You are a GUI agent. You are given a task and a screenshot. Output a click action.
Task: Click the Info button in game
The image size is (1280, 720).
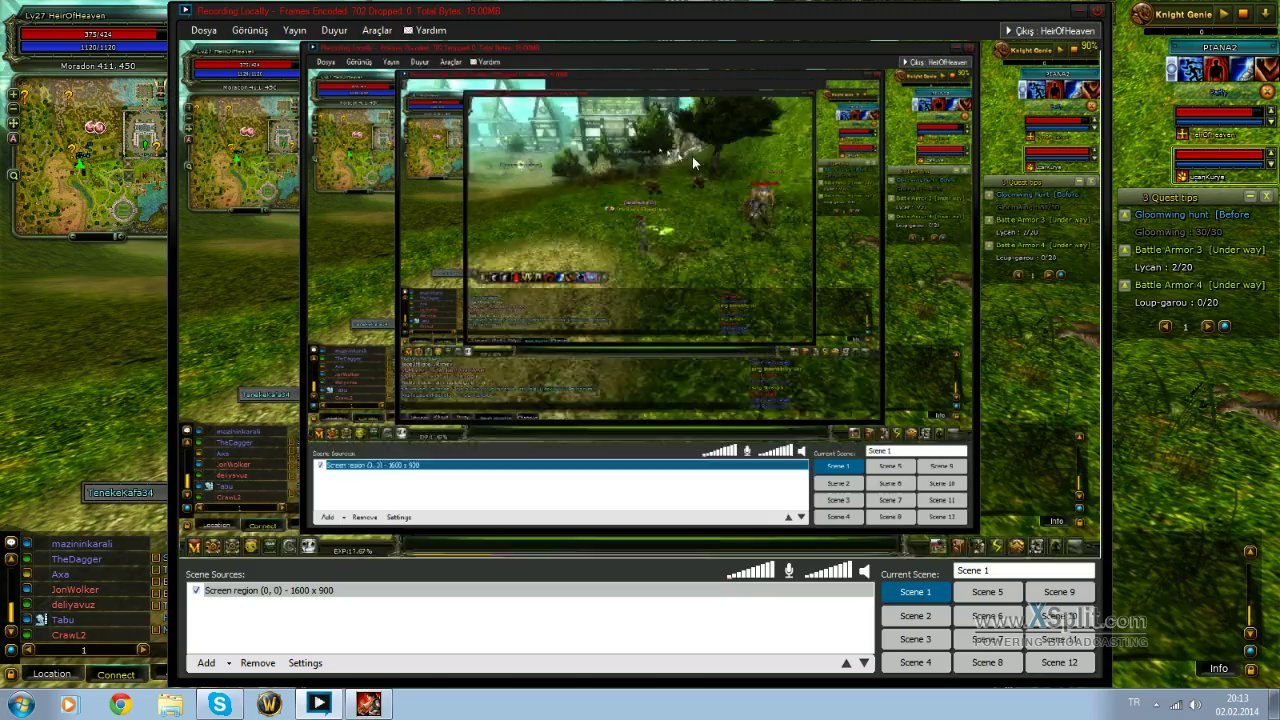point(1218,669)
